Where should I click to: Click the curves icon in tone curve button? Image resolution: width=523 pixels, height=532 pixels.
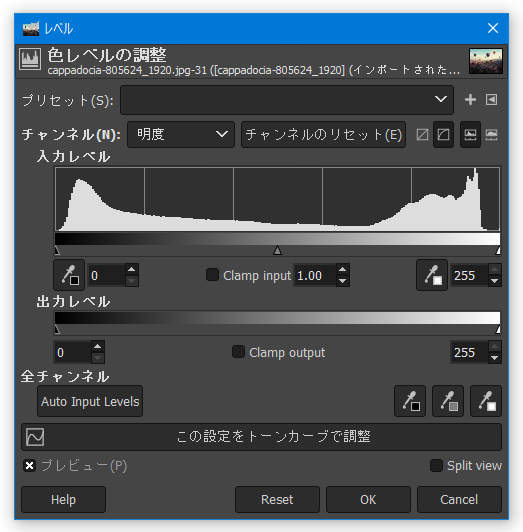[35, 437]
